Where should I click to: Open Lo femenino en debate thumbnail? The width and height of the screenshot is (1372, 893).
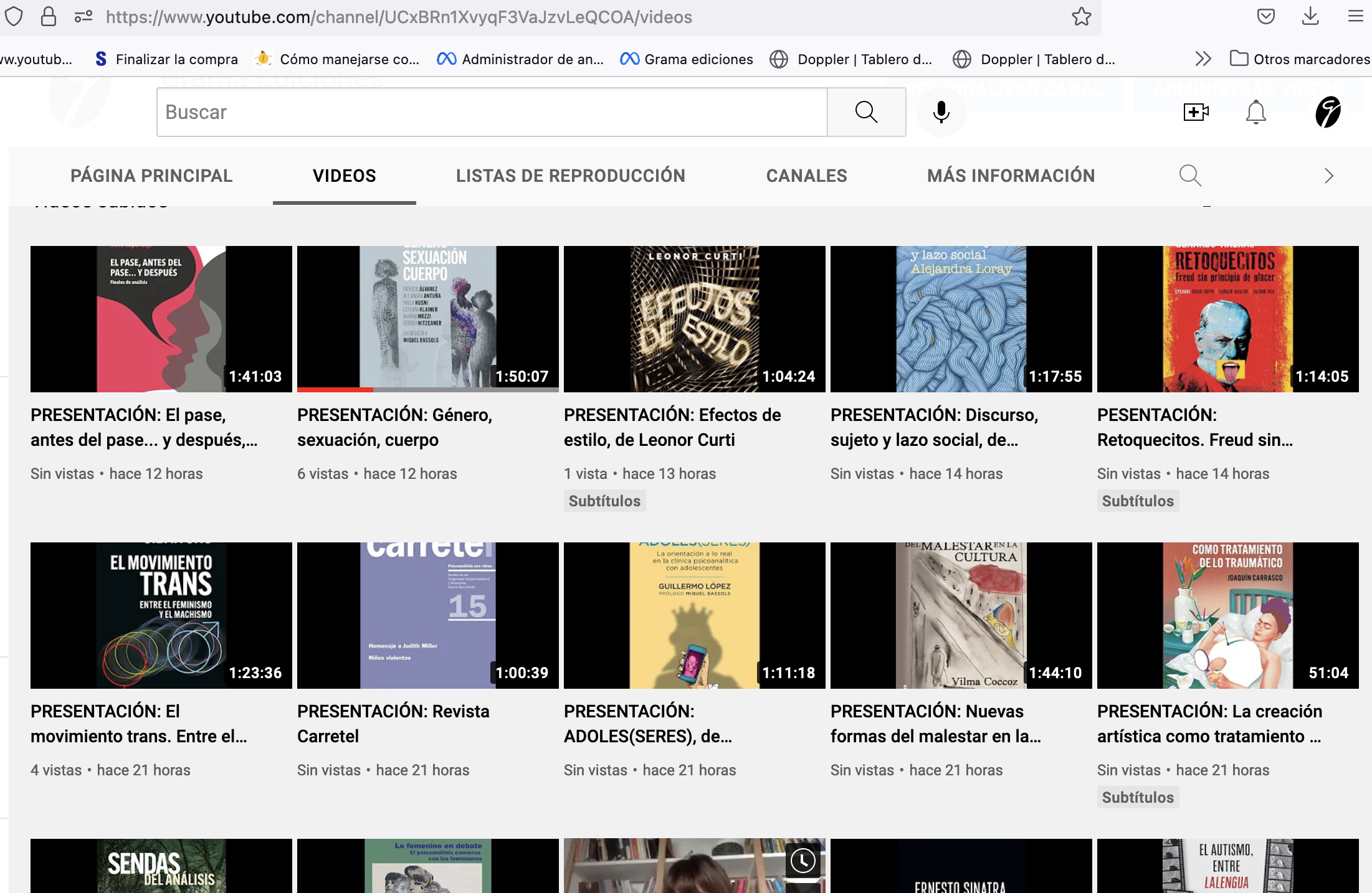click(x=428, y=866)
